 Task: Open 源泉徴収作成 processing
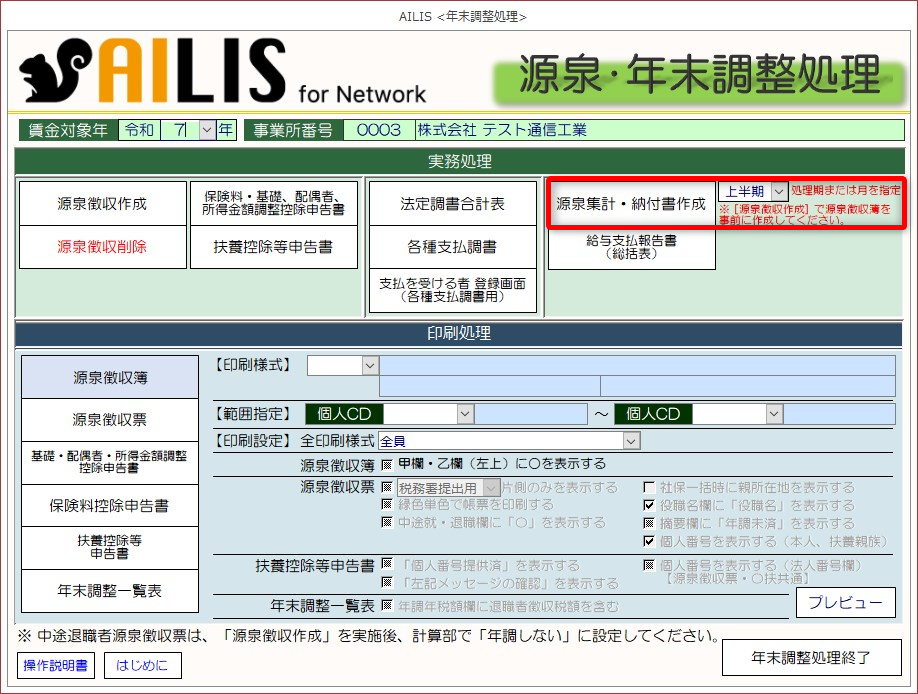coord(102,204)
